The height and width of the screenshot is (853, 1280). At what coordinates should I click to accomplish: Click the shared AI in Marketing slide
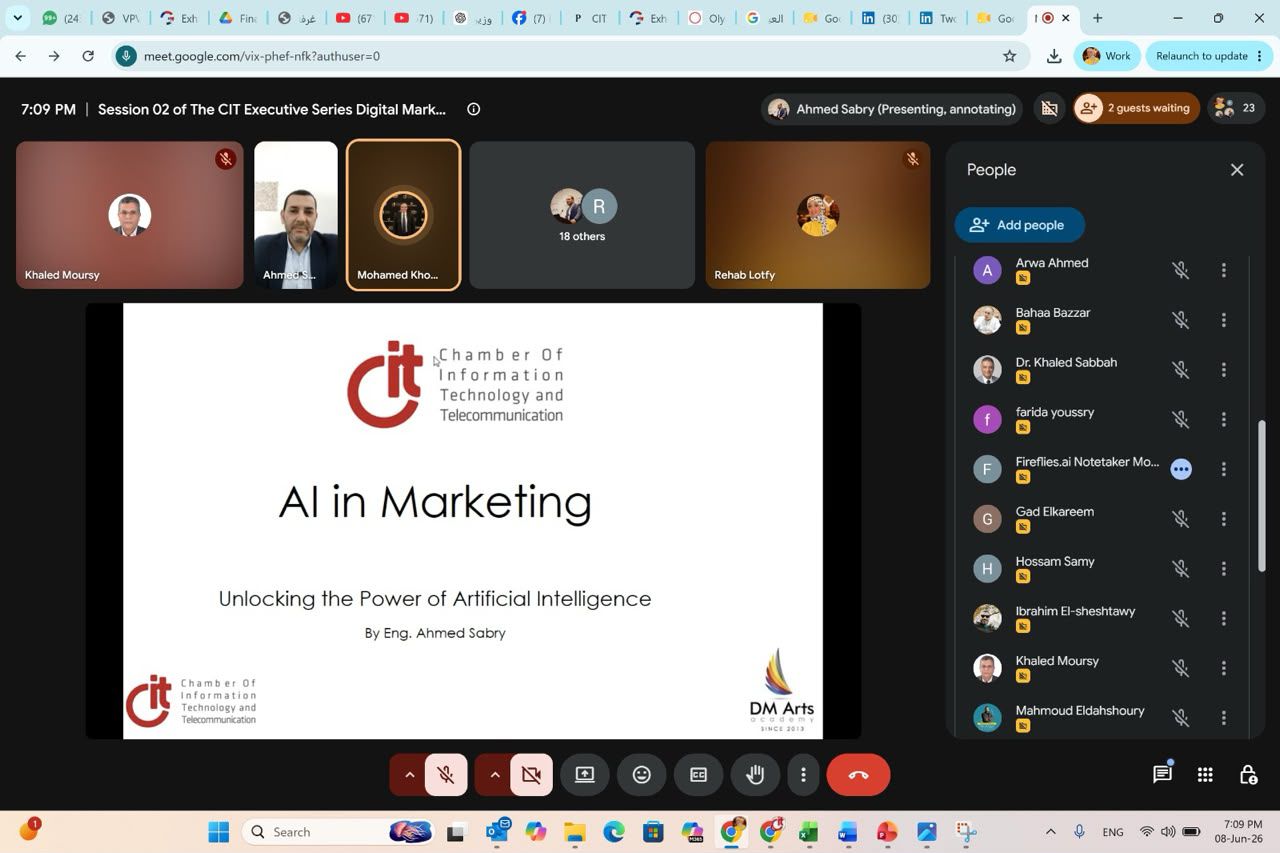(x=473, y=521)
